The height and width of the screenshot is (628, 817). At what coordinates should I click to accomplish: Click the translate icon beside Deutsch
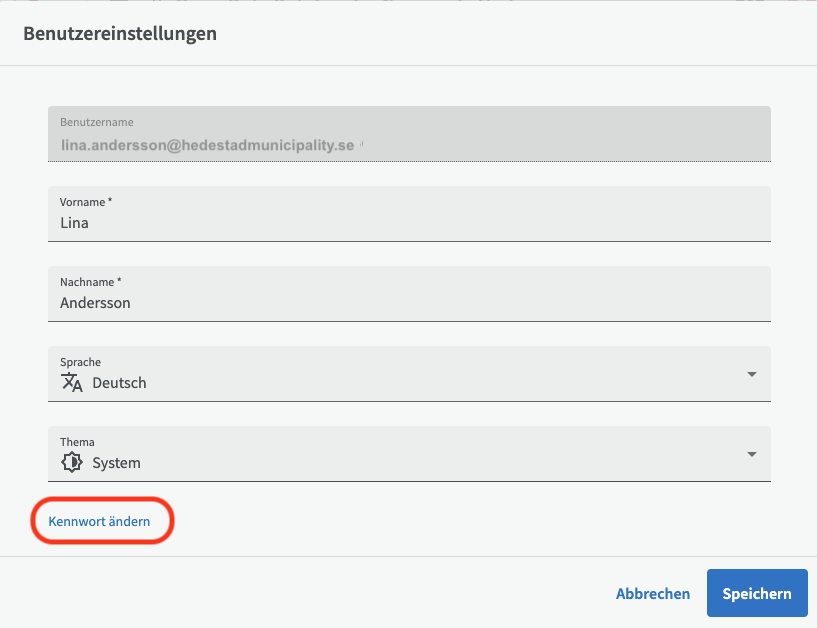pos(71,382)
